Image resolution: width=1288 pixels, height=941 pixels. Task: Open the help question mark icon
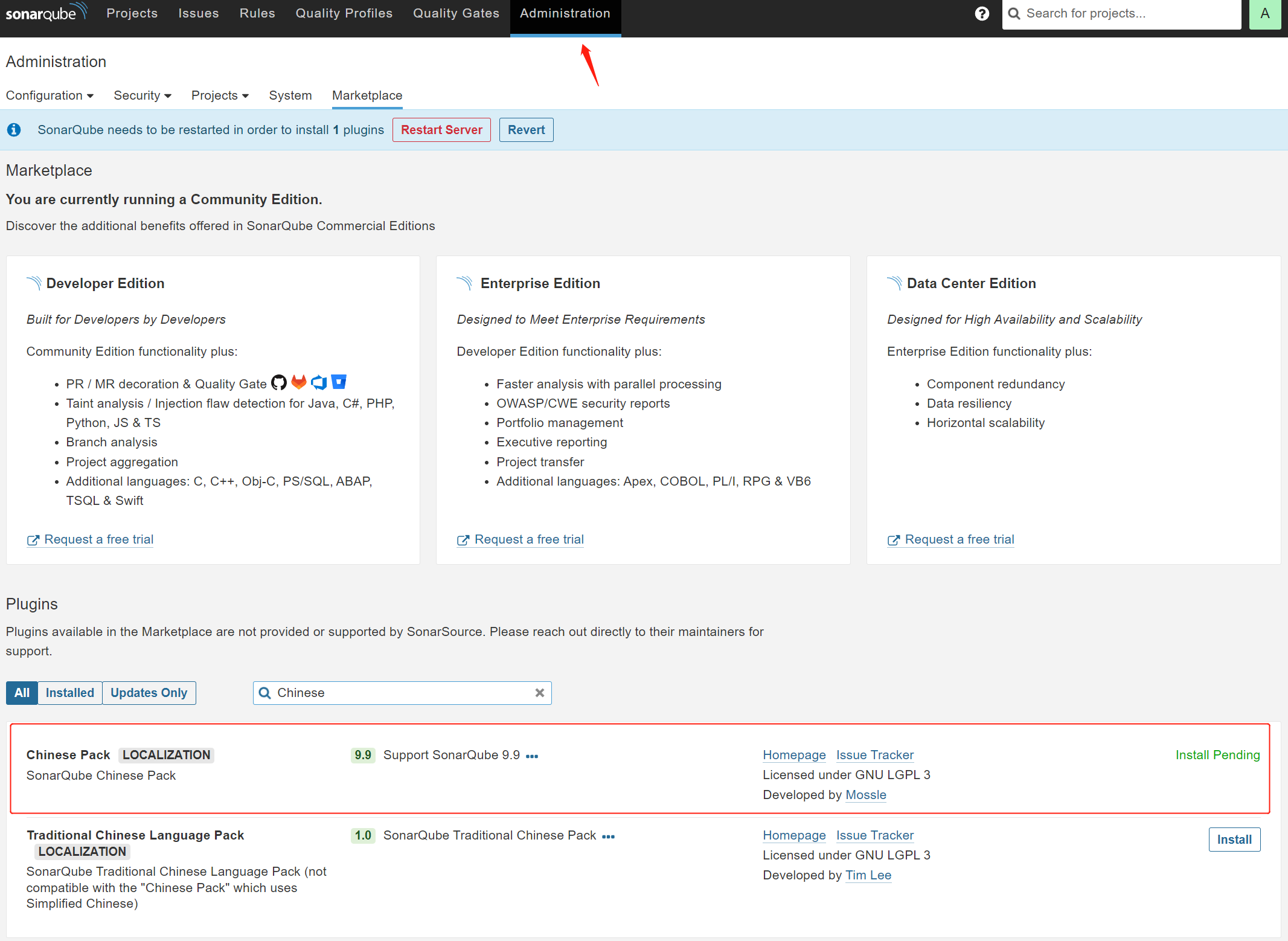(982, 13)
